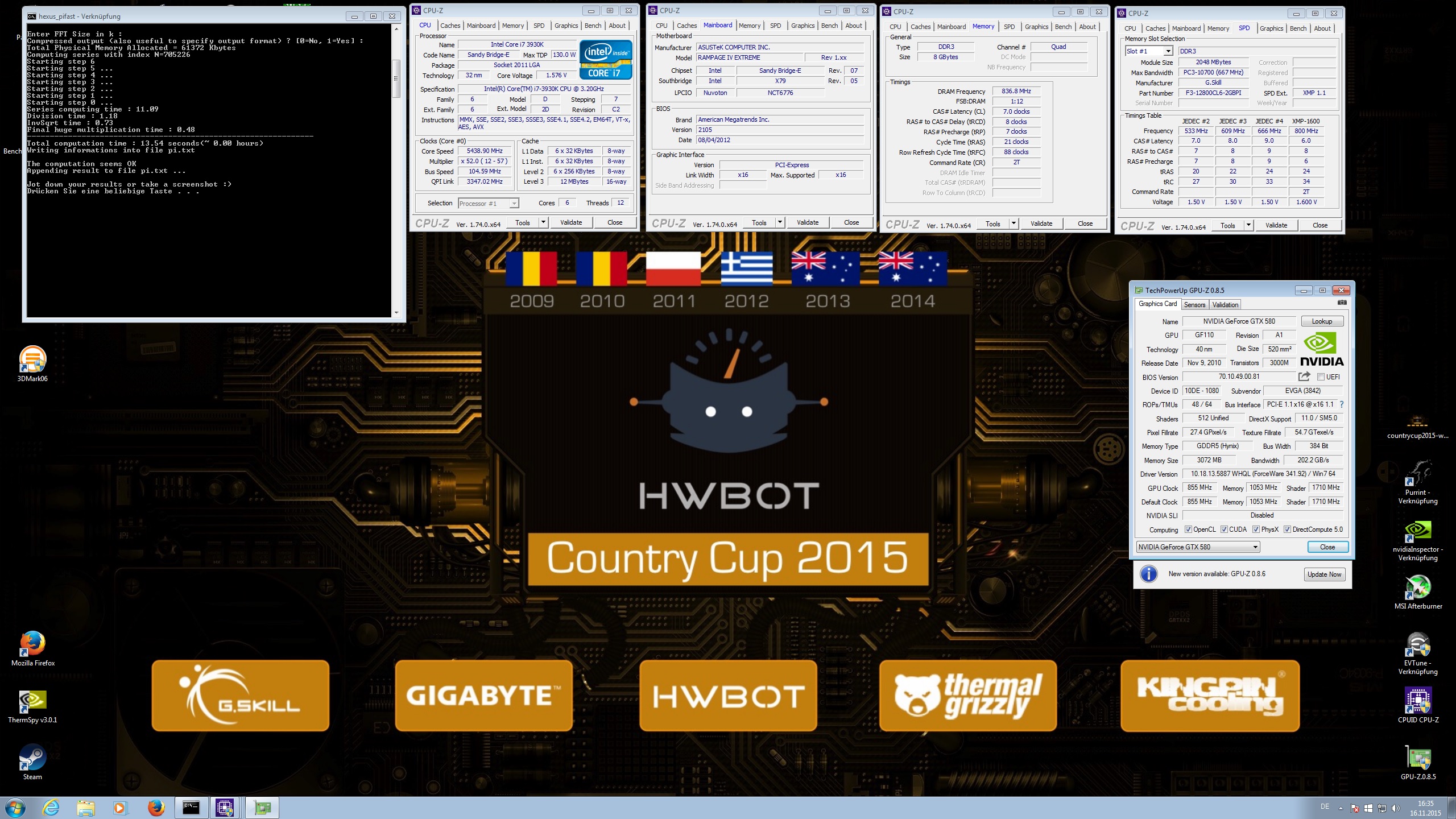Expand Tools arrow in the Mainboard tab window
This screenshot has width=1456, height=819.
tap(780, 222)
